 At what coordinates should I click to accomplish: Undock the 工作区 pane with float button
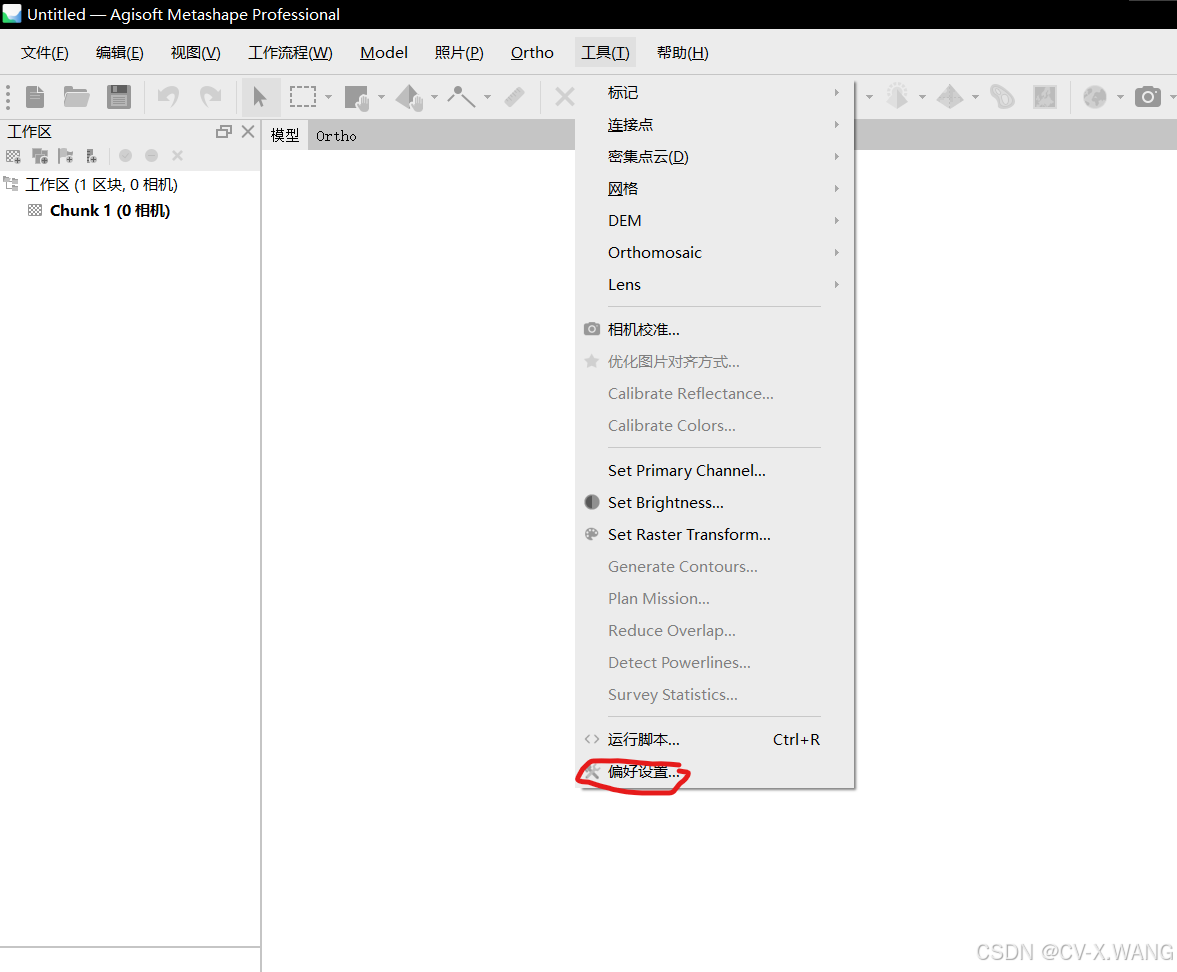click(x=224, y=131)
